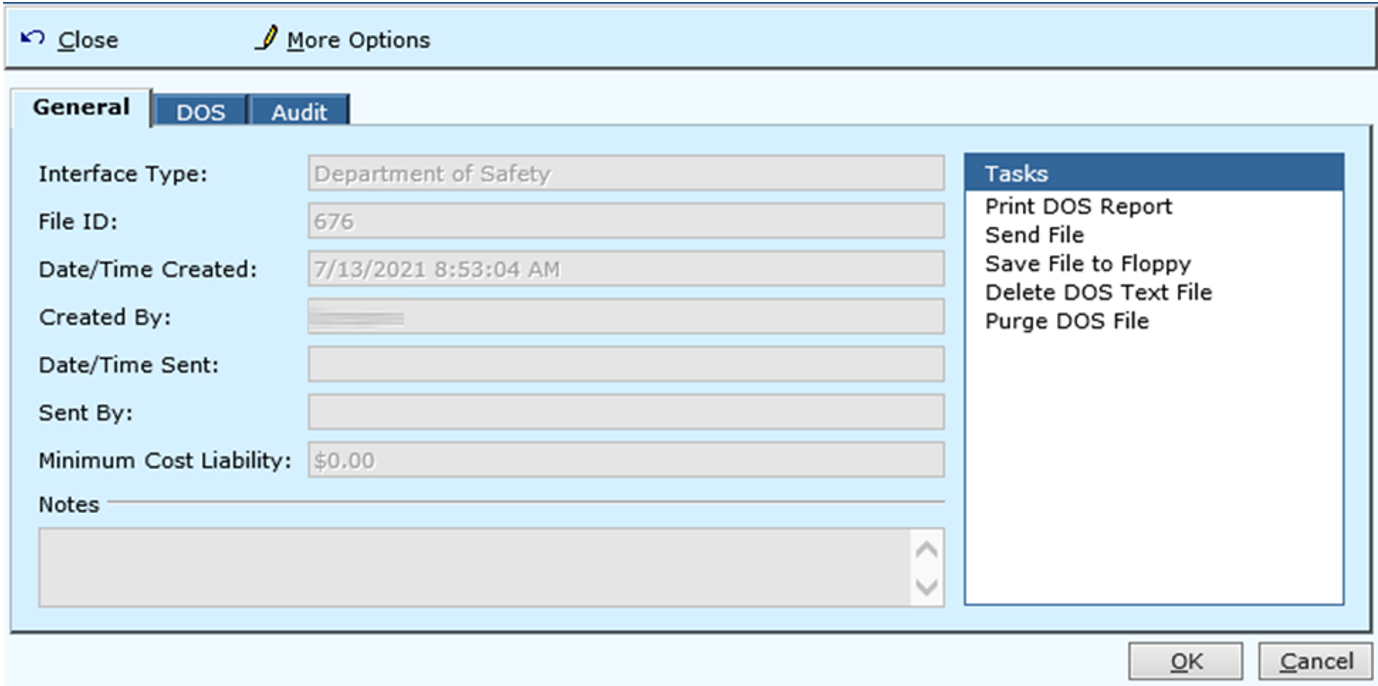The width and height of the screenshot is (1378, 686).
Task: Click the Notes scrollbar down arrow
Action: click(x=928, y=587)
